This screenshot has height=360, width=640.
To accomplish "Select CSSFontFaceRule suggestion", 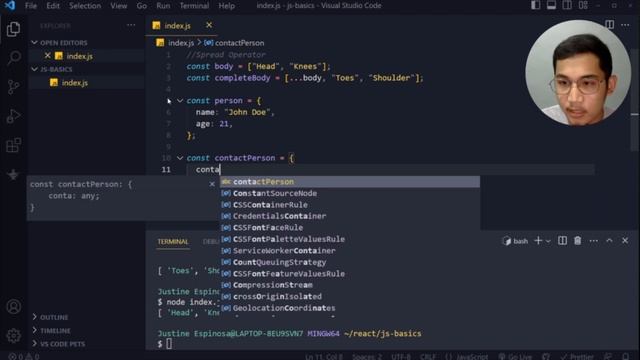I will 350,227.
